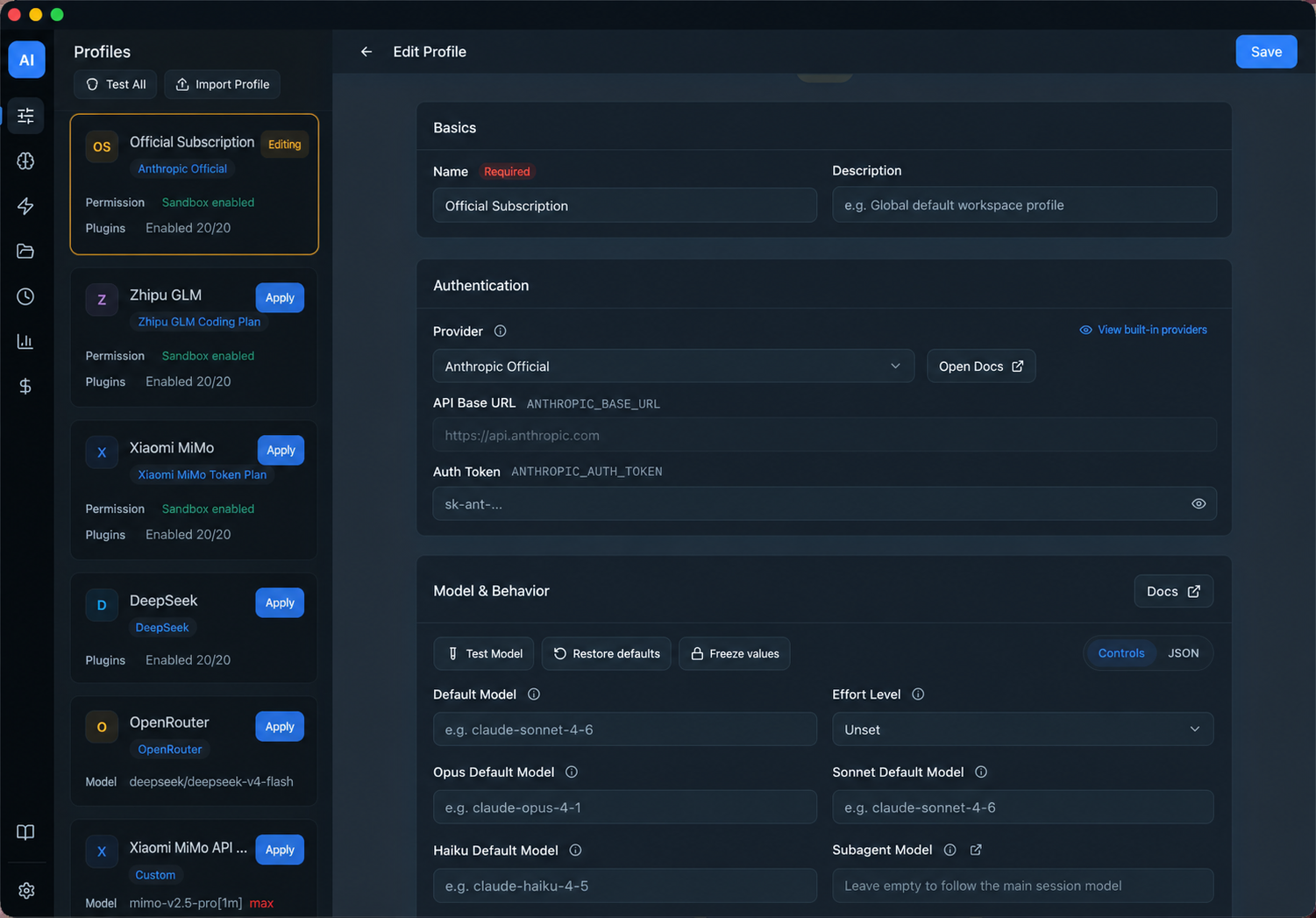Click info icon beside Effort Level

pyautogui.click(x=918, y=694)
